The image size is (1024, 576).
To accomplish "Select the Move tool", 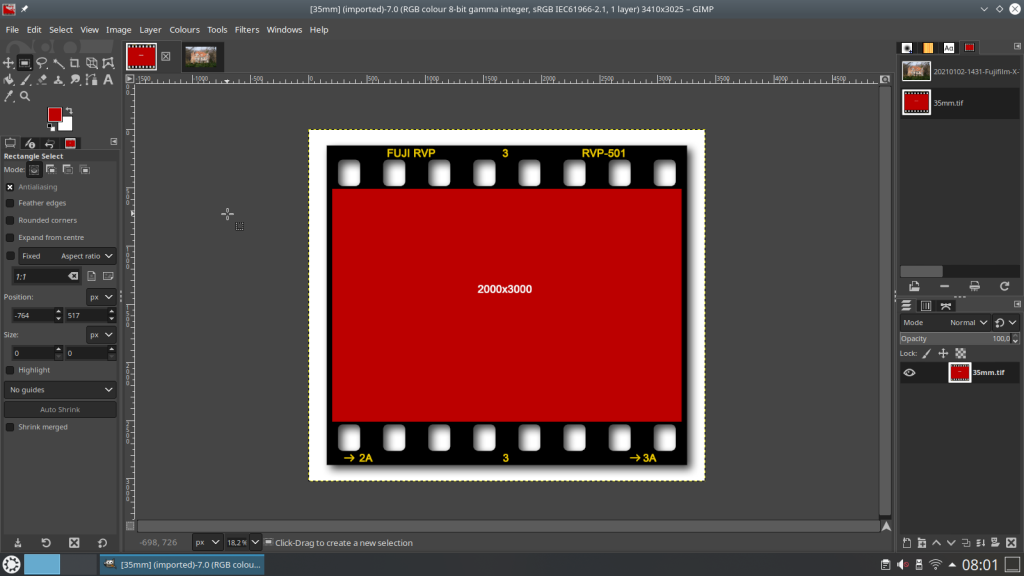I will 8,63.
